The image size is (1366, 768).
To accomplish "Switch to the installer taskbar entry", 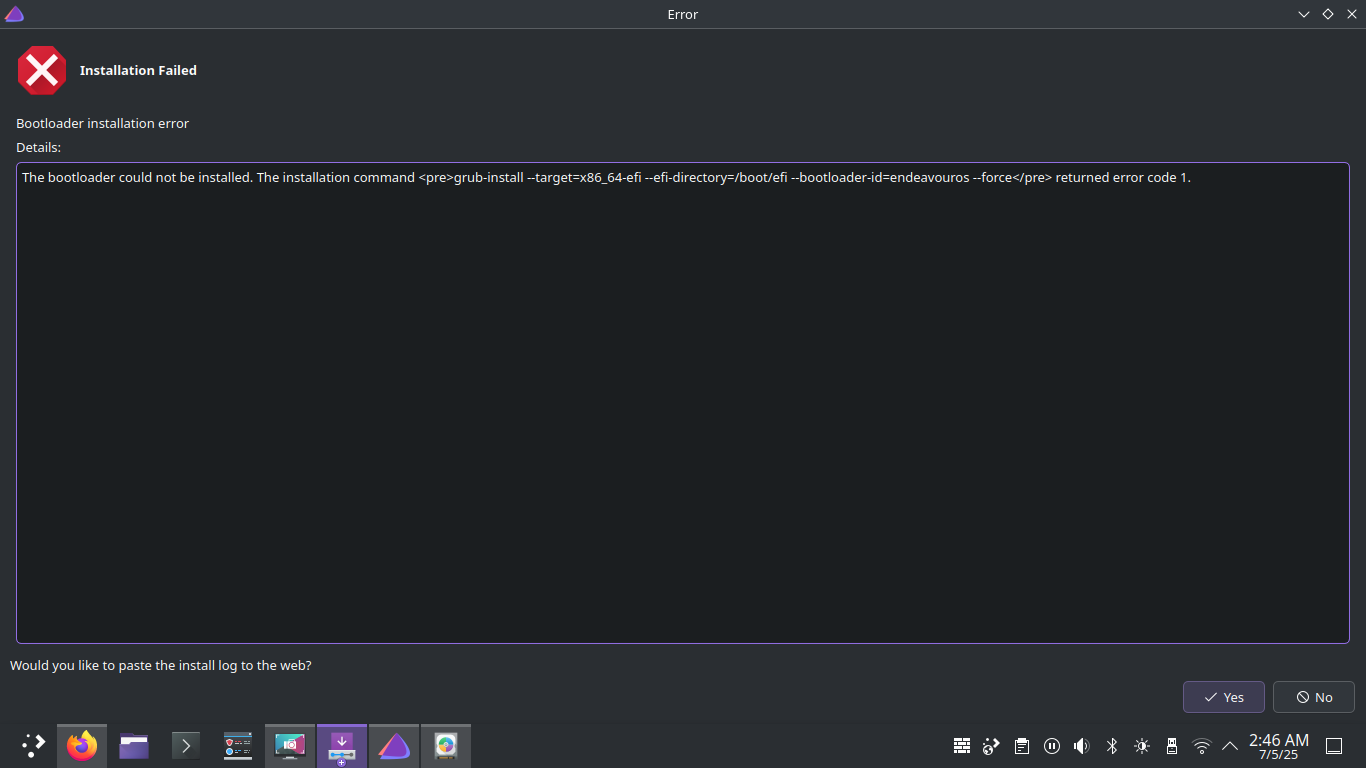I will point(342,745).
